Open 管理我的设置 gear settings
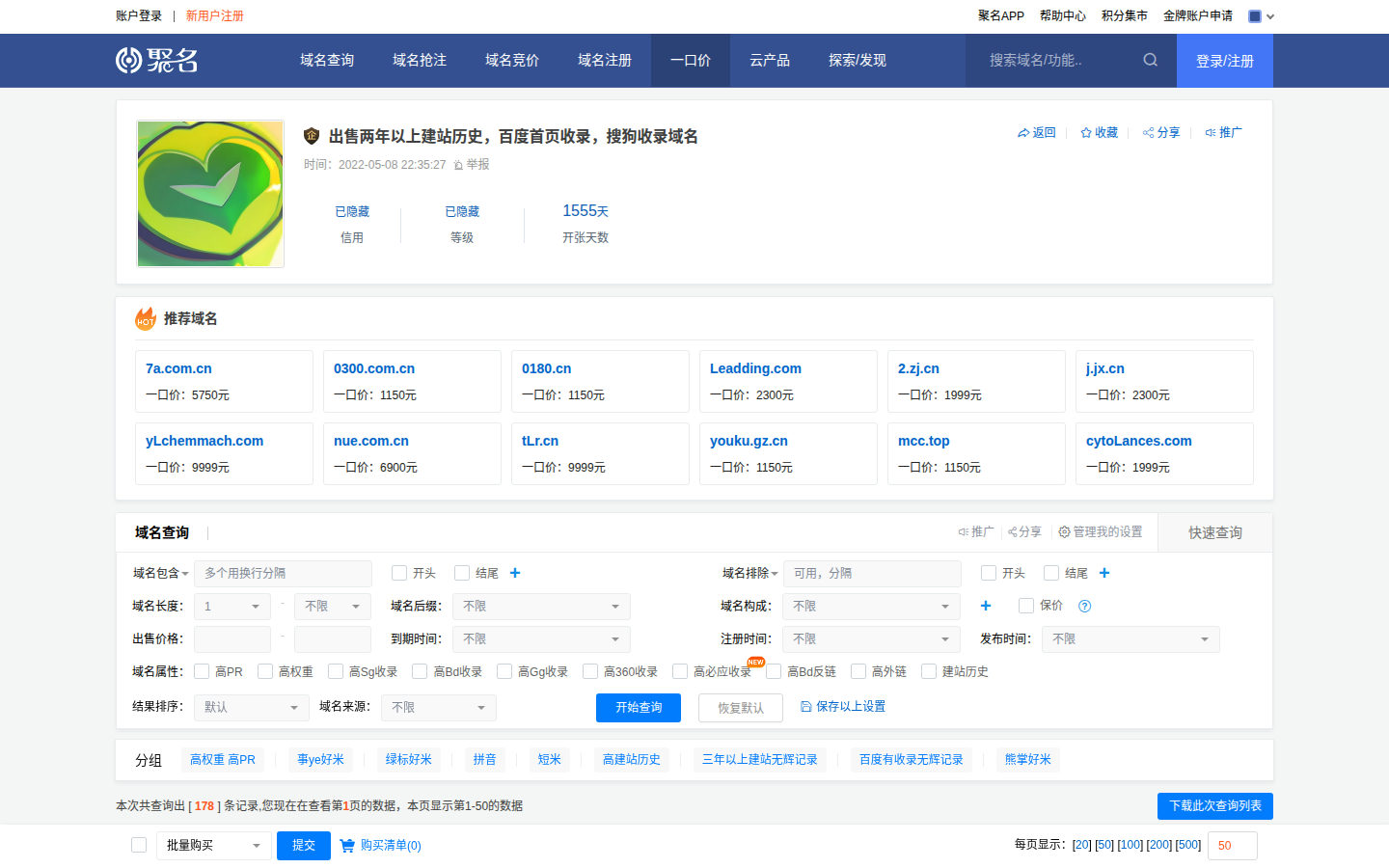This screenshot has width=1389, height=868. (1100, 532)
